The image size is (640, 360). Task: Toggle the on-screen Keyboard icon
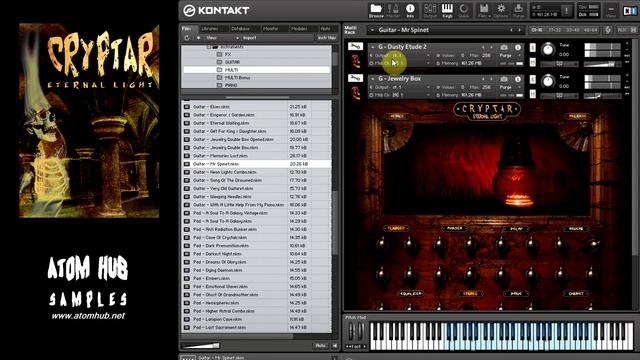[x=447, y=10]
